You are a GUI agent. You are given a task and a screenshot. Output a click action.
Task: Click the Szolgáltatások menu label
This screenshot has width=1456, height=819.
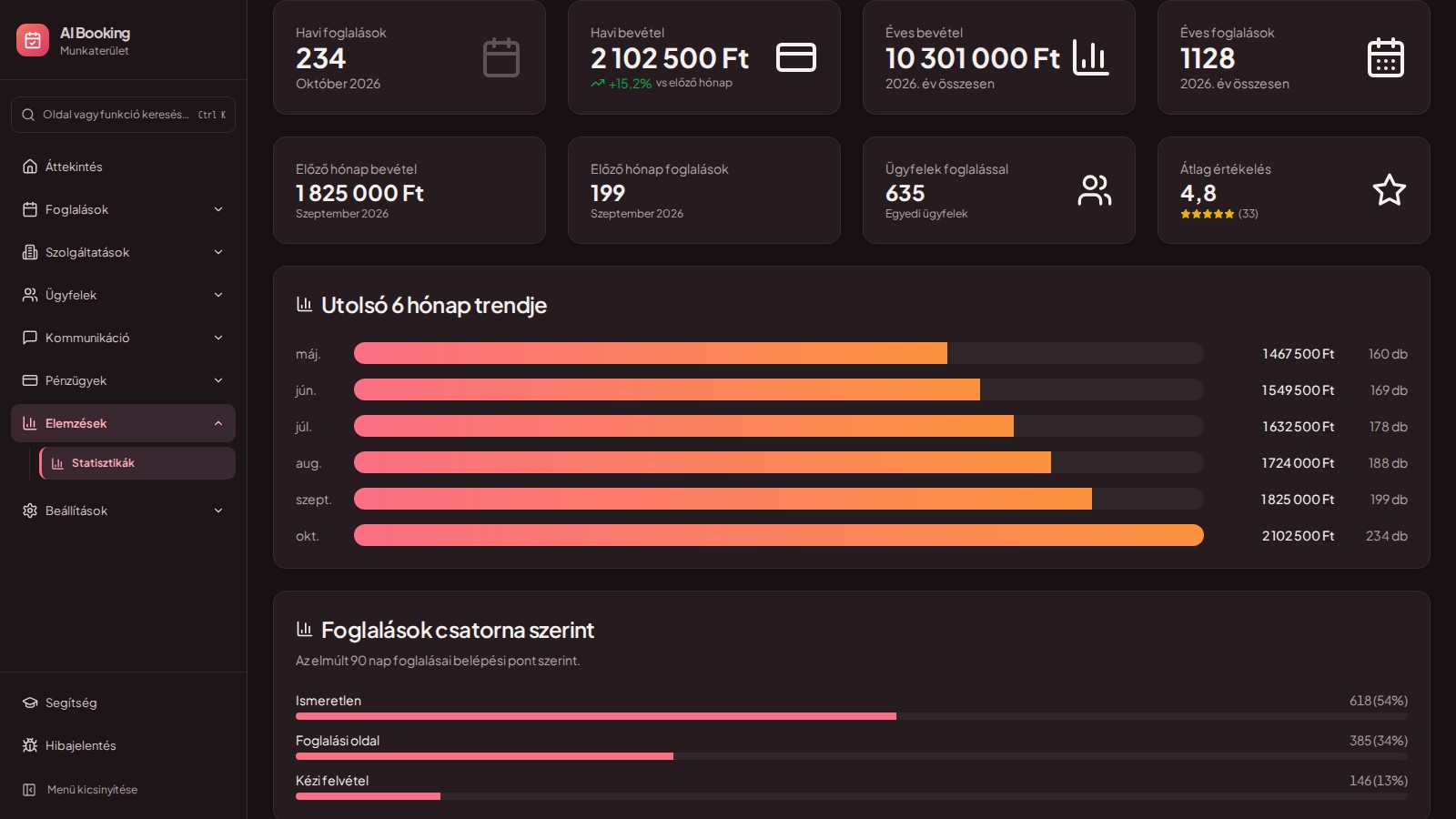click(x=87, y=252)
